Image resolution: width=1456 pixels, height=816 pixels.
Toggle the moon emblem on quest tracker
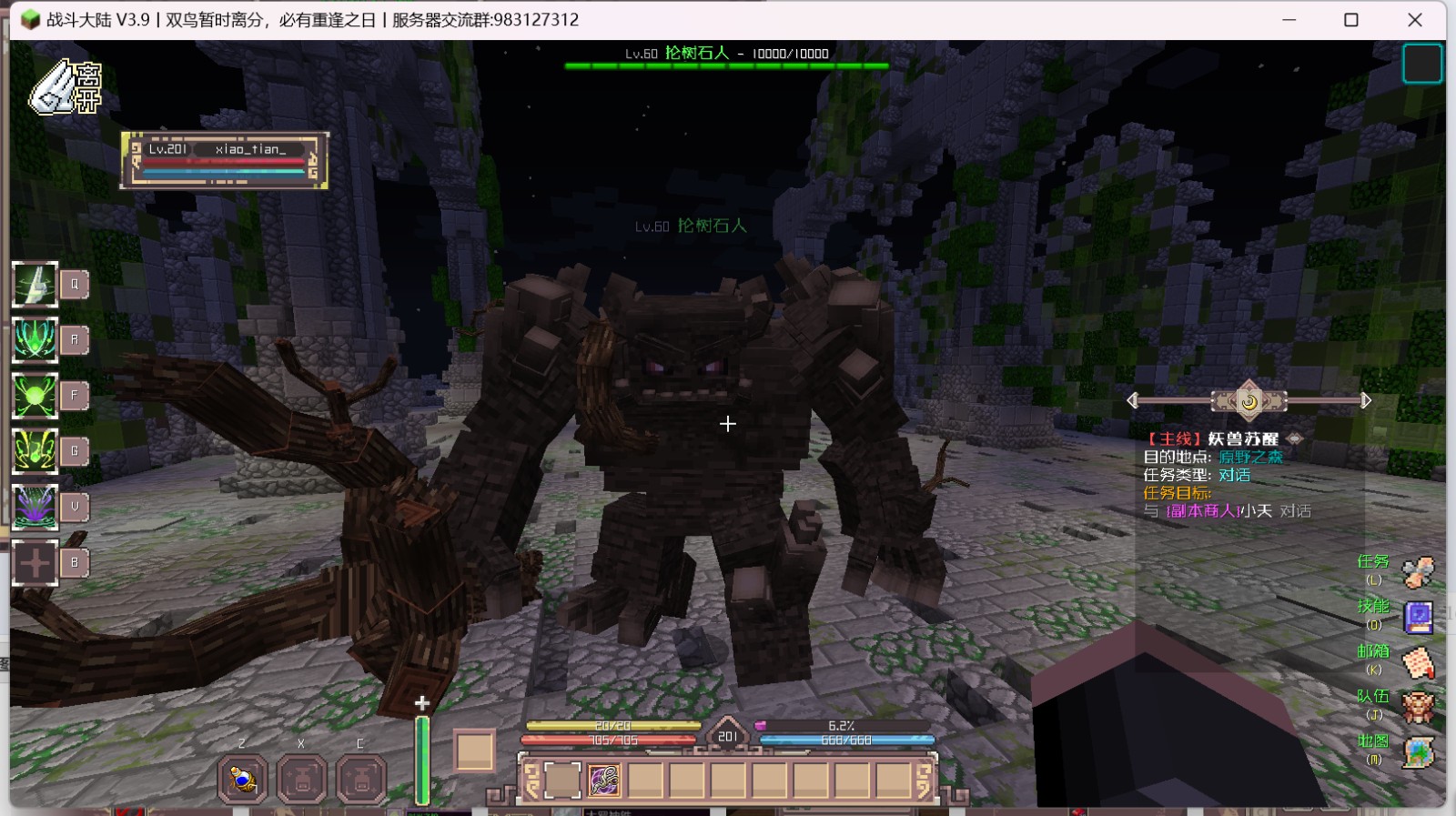click(x=1249, y=401)
